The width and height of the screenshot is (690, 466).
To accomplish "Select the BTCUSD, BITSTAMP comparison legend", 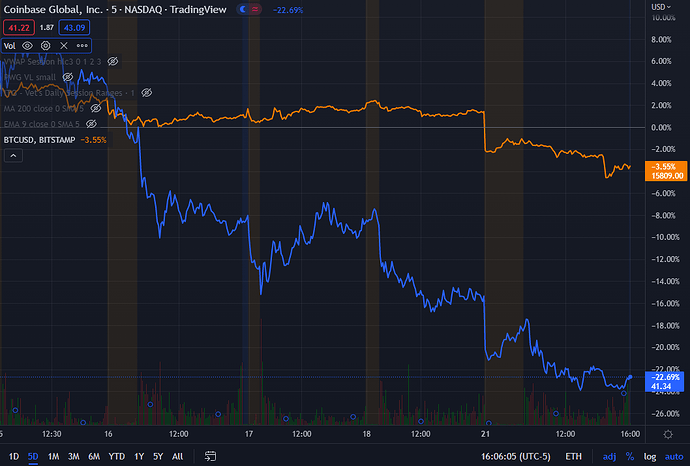I will tap(40, 140).
